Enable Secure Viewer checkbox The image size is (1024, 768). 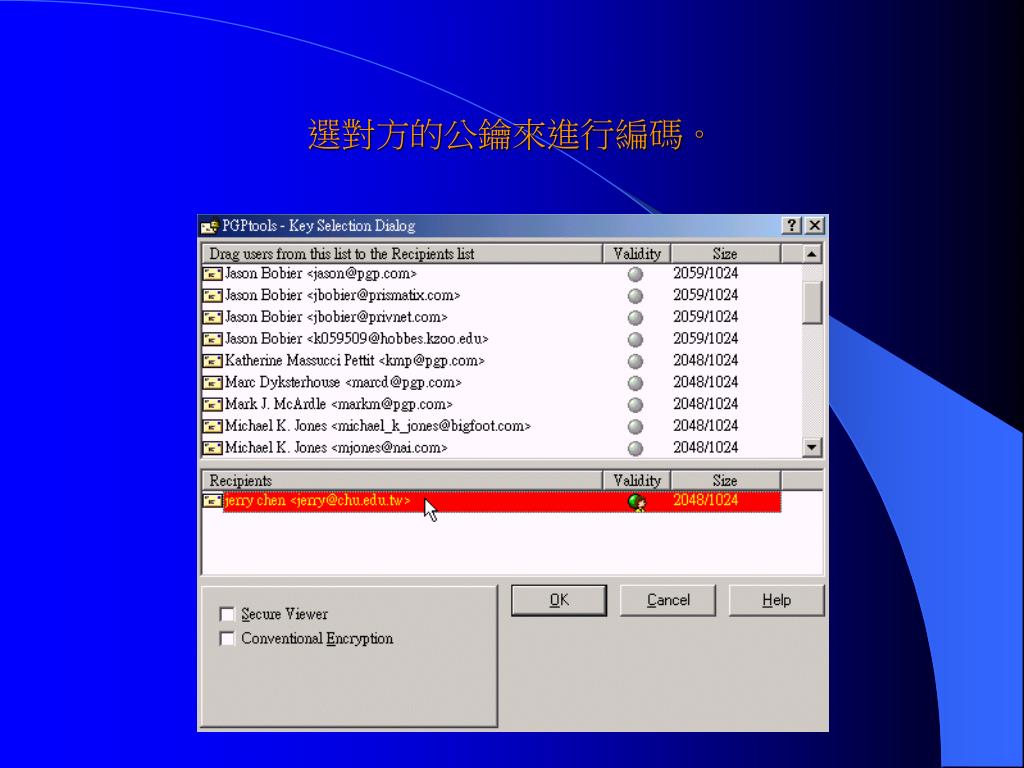point(227,614)
